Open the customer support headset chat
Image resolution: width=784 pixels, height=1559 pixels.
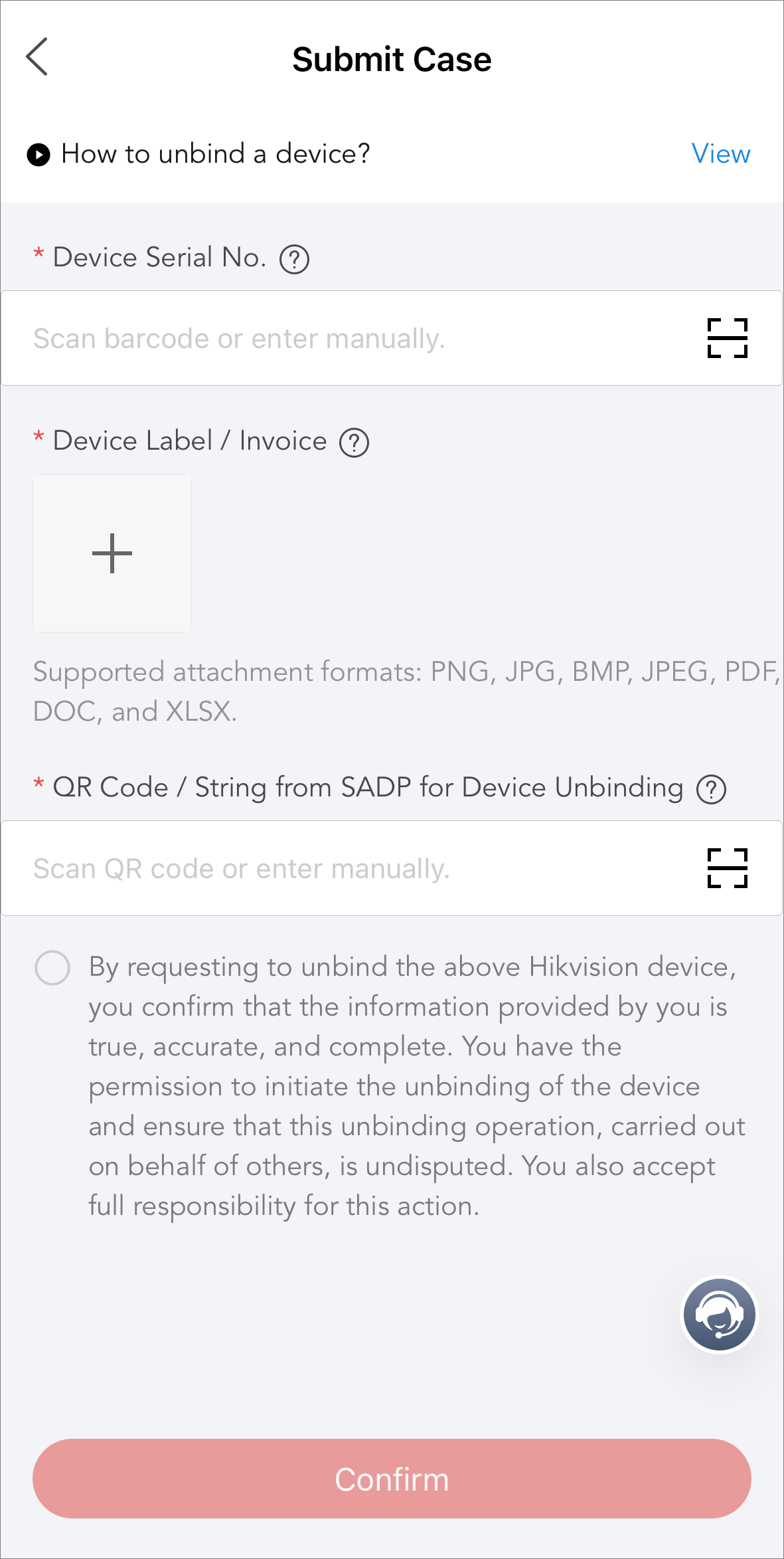[x=720, y=1315]
